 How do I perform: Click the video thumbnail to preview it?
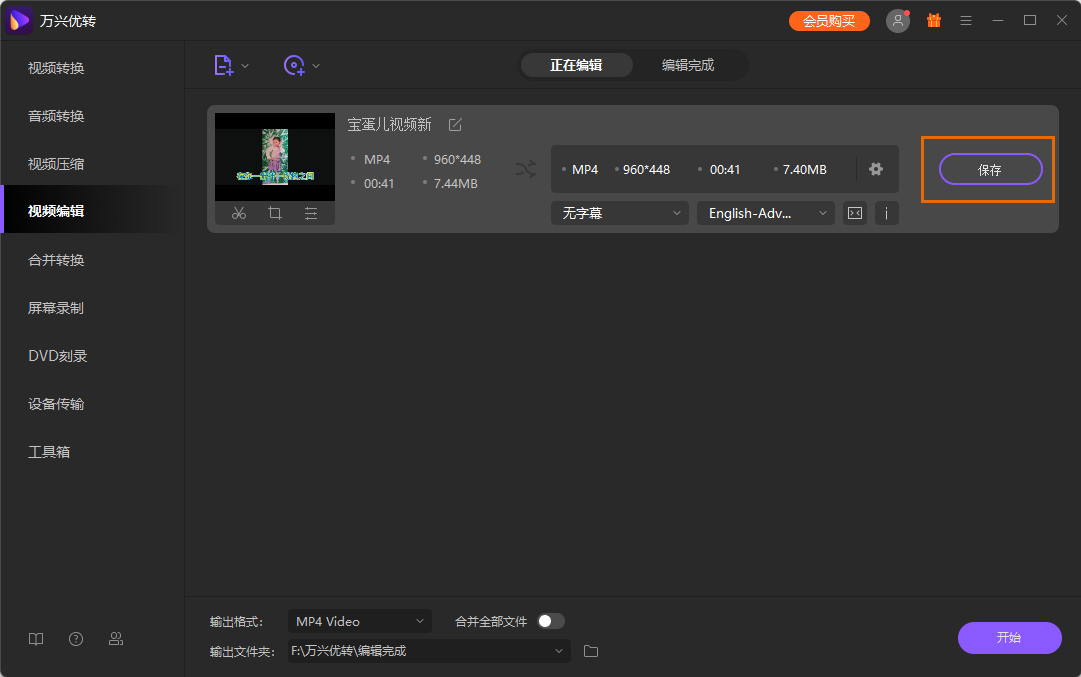tap(274, 156)
